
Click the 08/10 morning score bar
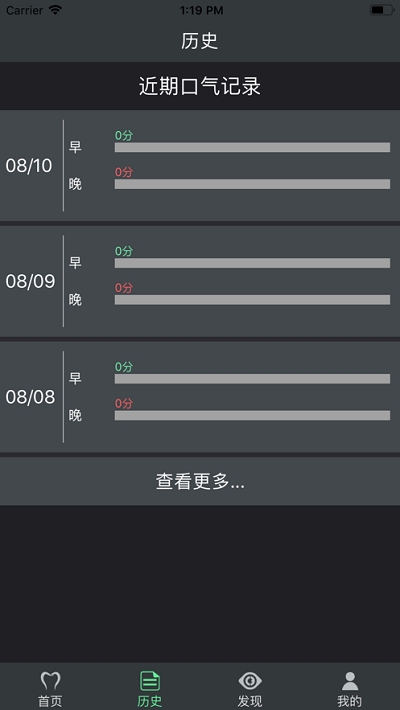tap(252, 147)
